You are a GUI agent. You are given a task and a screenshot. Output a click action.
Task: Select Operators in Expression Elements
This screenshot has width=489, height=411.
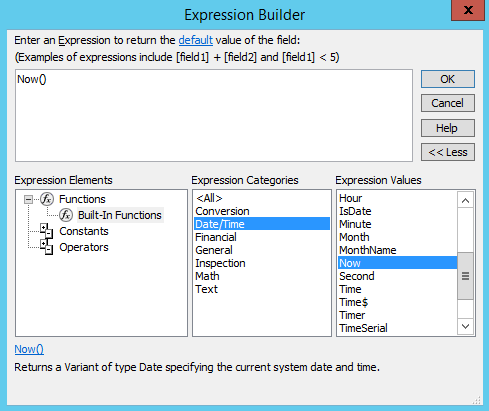click(84, 247)
